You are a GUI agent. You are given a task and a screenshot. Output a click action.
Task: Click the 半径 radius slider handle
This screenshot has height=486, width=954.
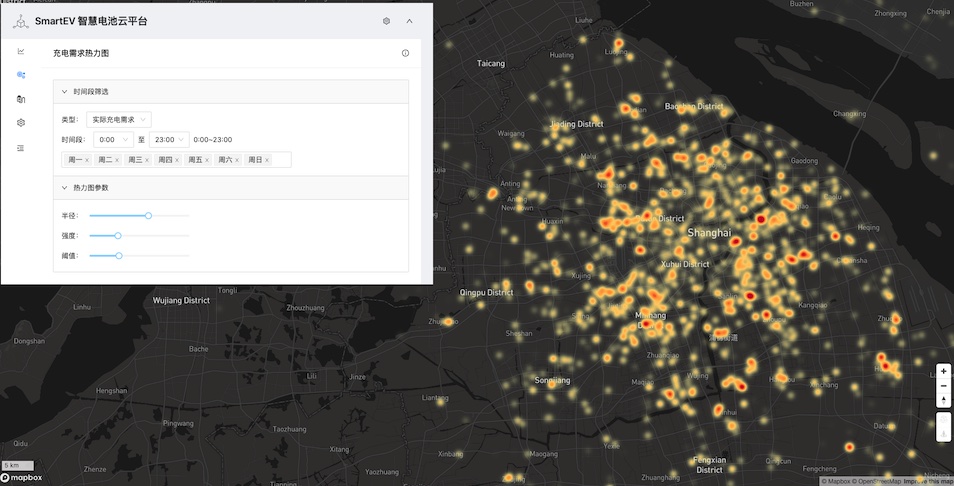point(148,216)
